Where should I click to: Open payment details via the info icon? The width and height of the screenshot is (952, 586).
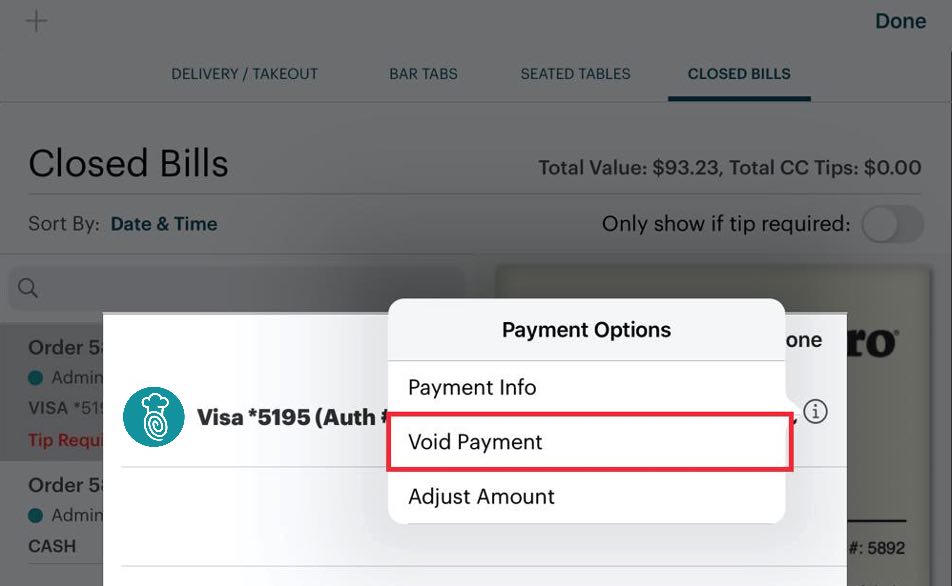815,411
